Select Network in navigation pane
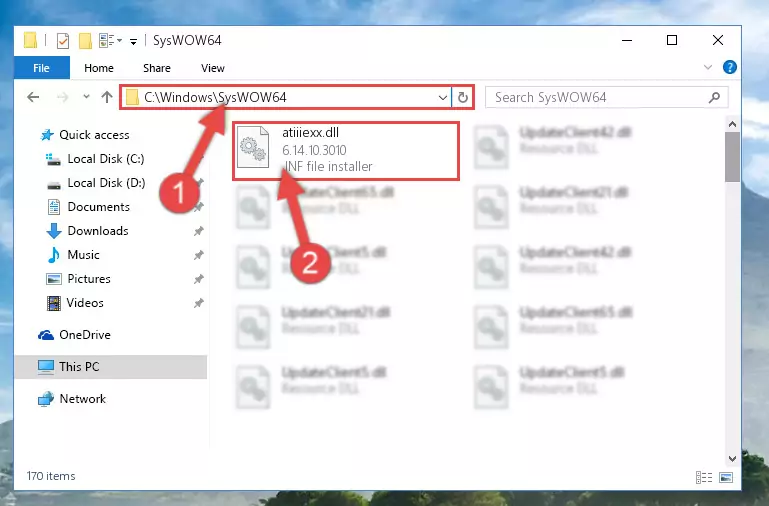 [x=83, y=399]
